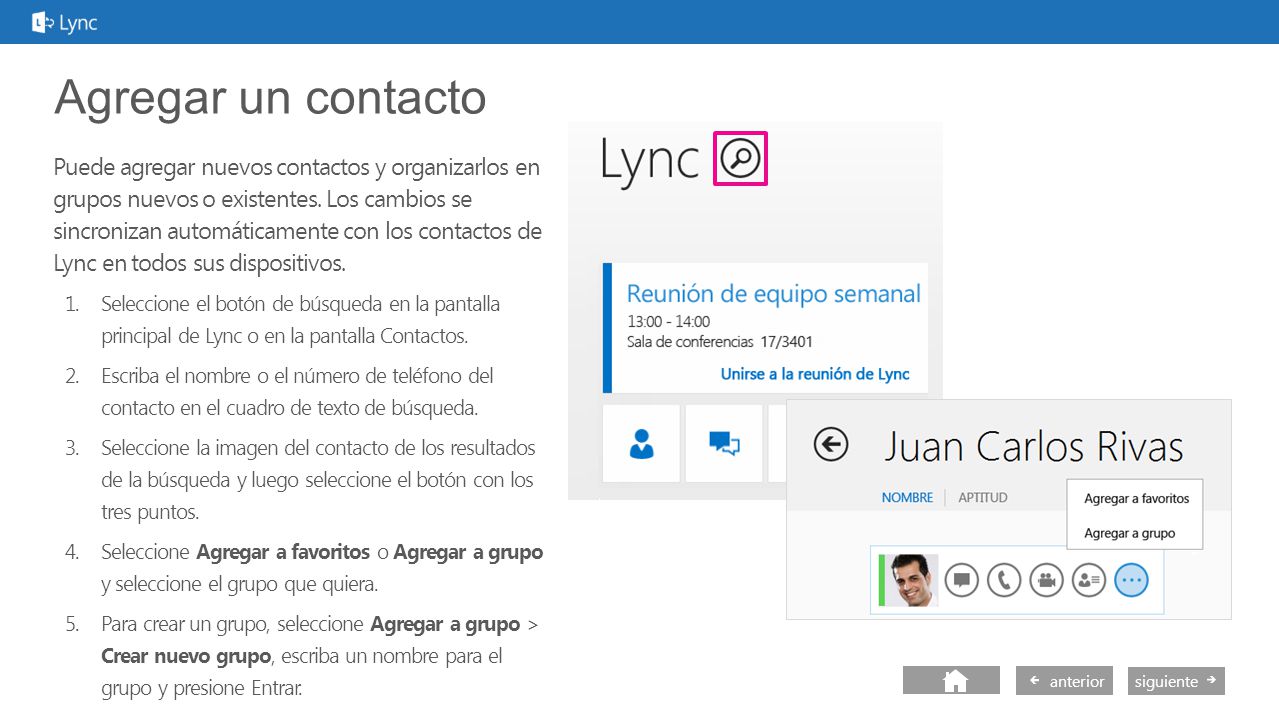Click the Agregar un contacto heading
This screenshot has height=720, width=1279.
click(270, 97)
